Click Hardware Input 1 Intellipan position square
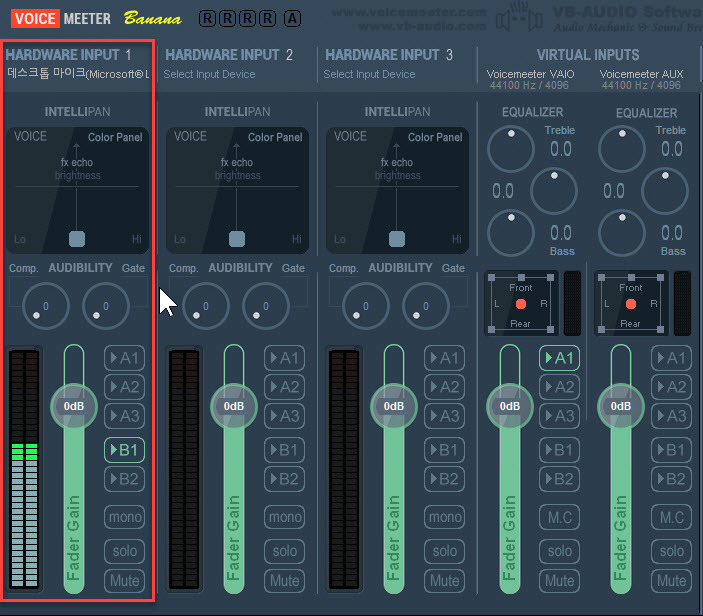This screenshot has width=703, height=616. click(77, 239)
